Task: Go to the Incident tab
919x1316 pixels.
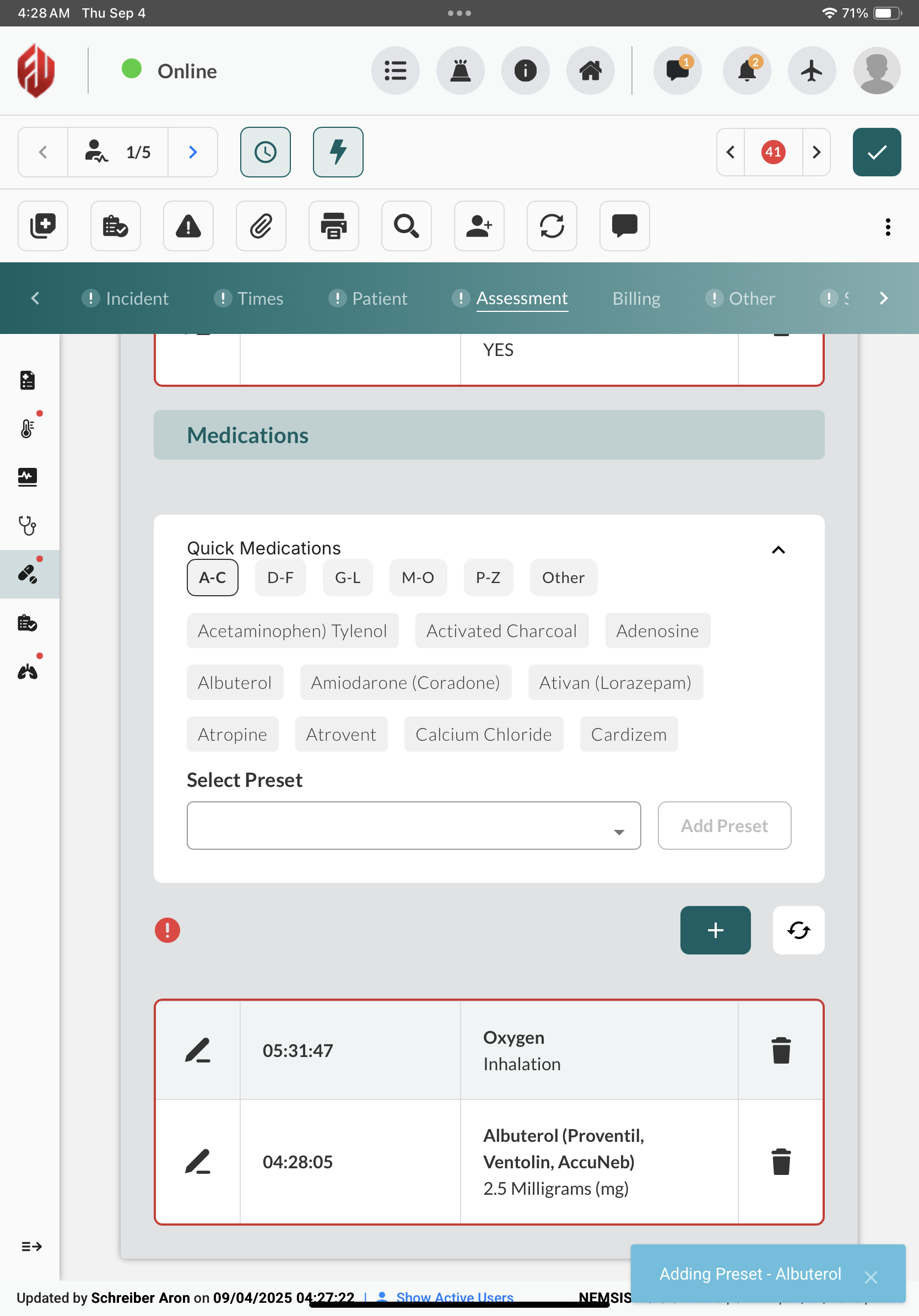Action: click(137, 298)
